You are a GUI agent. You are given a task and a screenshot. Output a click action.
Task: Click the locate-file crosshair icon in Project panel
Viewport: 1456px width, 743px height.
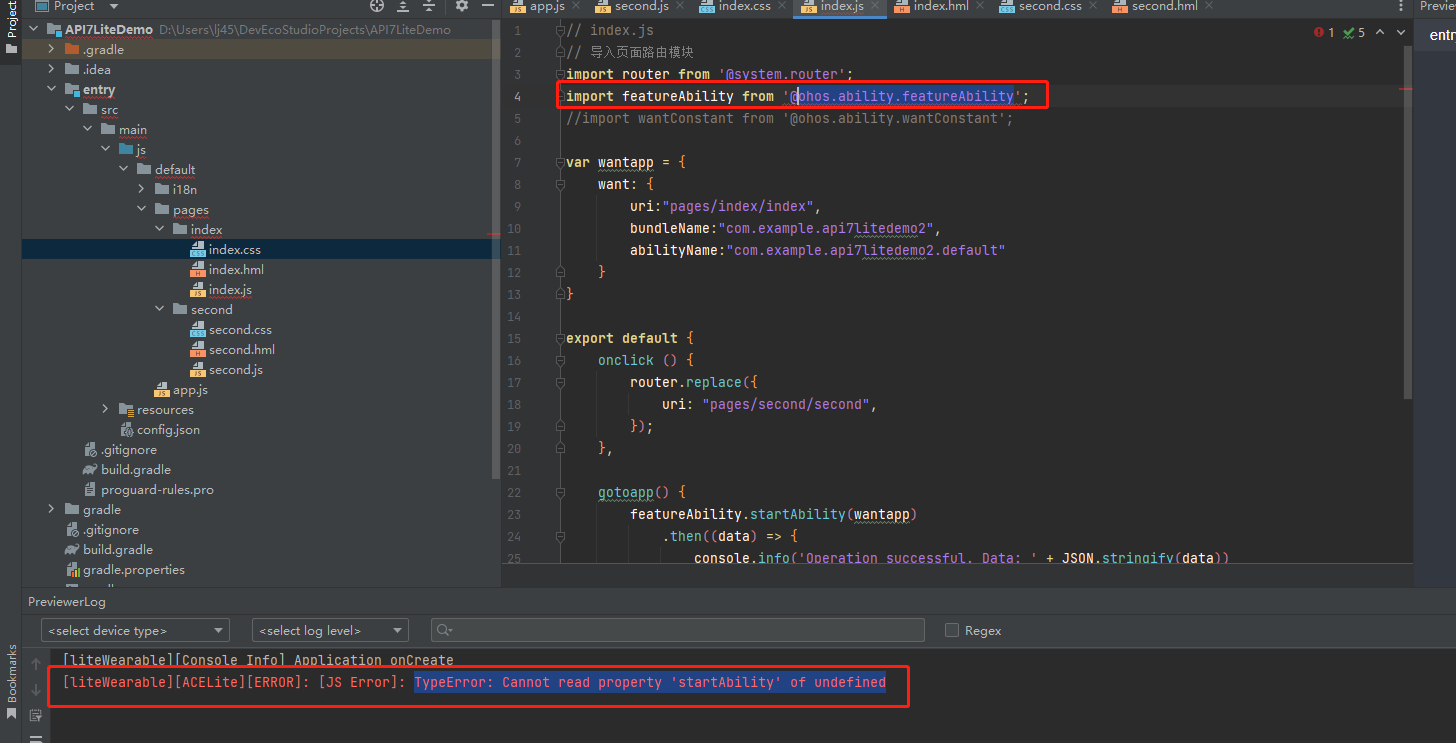[x=377, y=6]
